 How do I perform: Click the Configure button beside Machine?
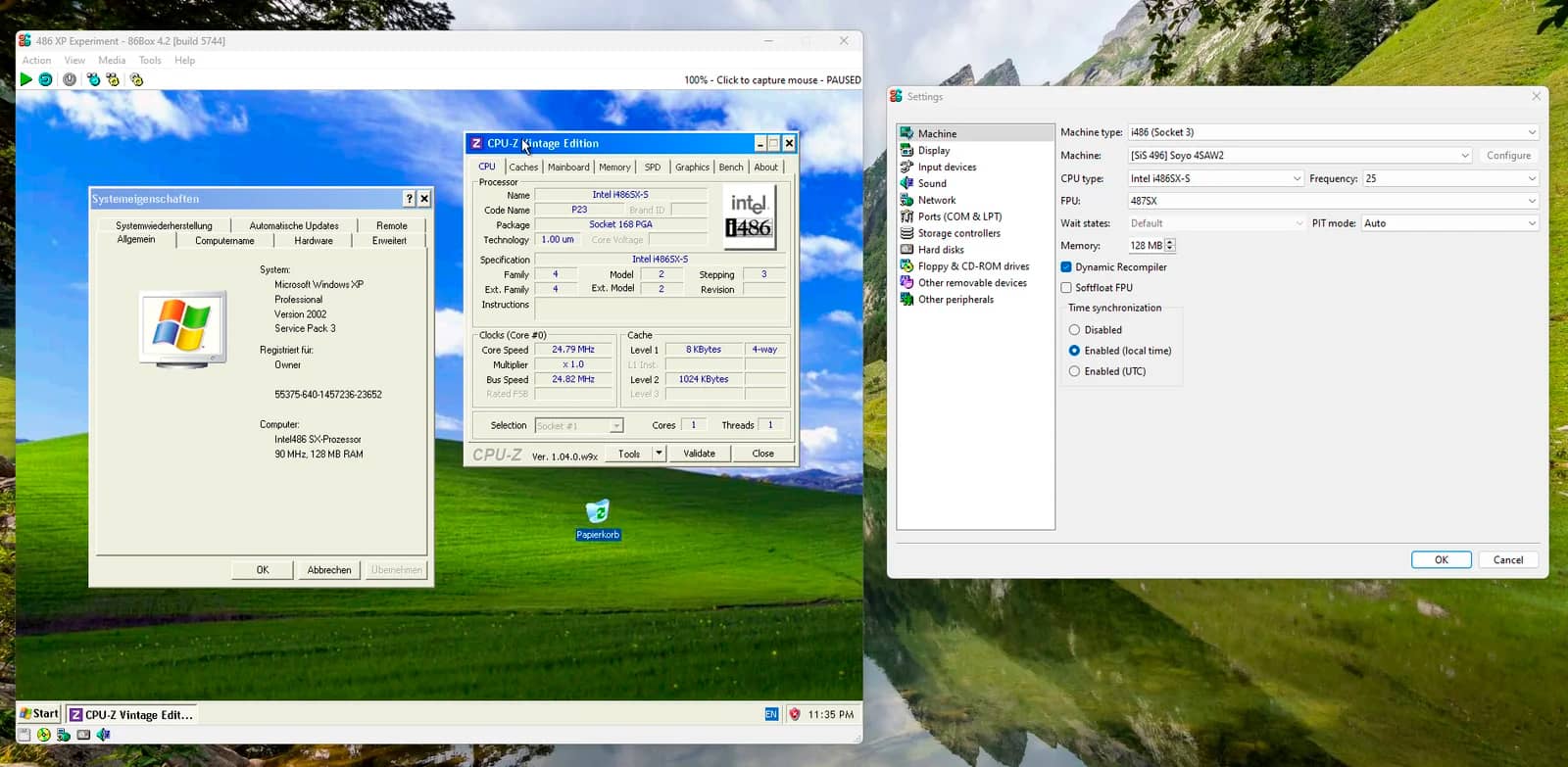[x=1508, y=156]
